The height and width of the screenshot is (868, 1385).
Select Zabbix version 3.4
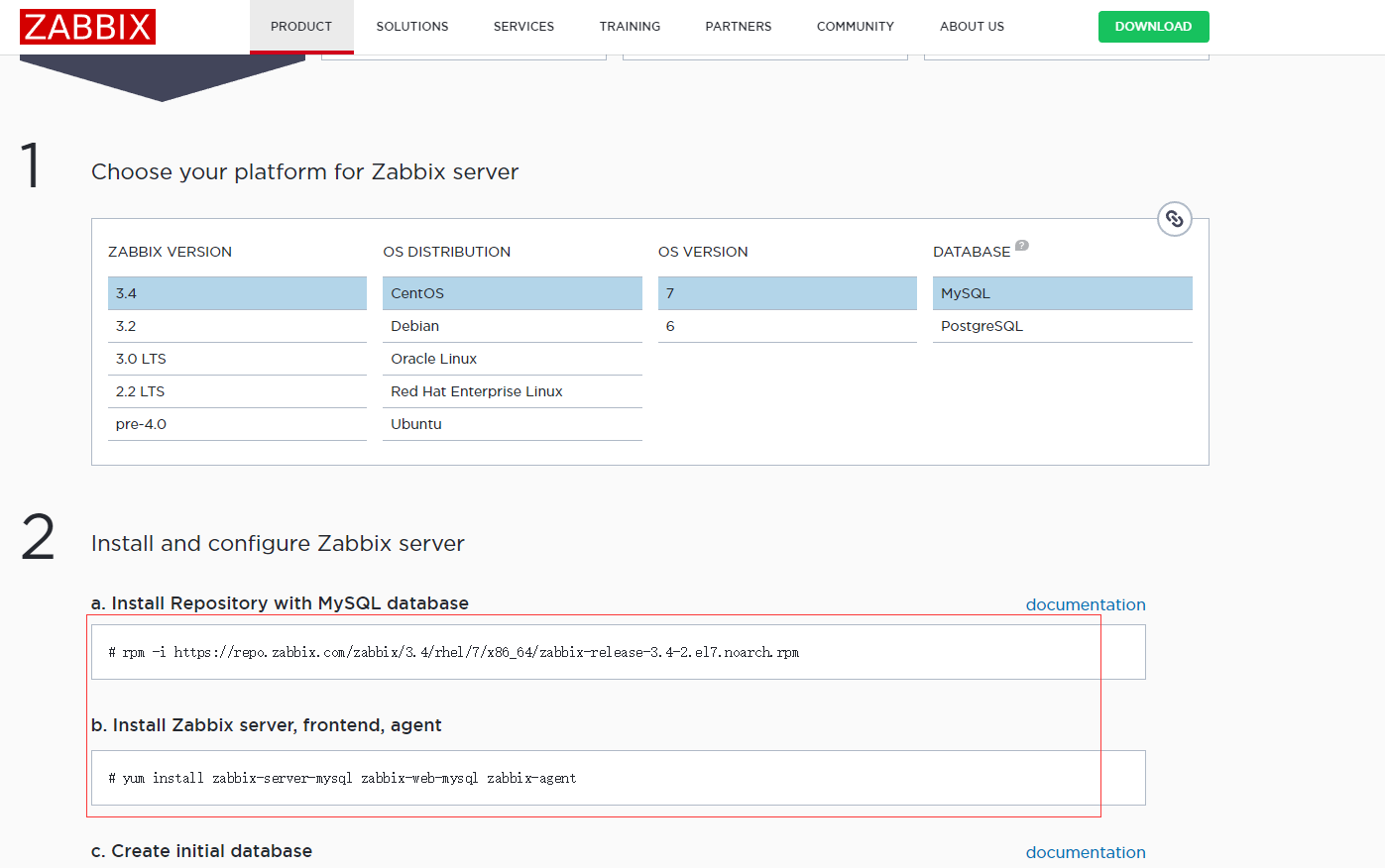pos(237,293)
